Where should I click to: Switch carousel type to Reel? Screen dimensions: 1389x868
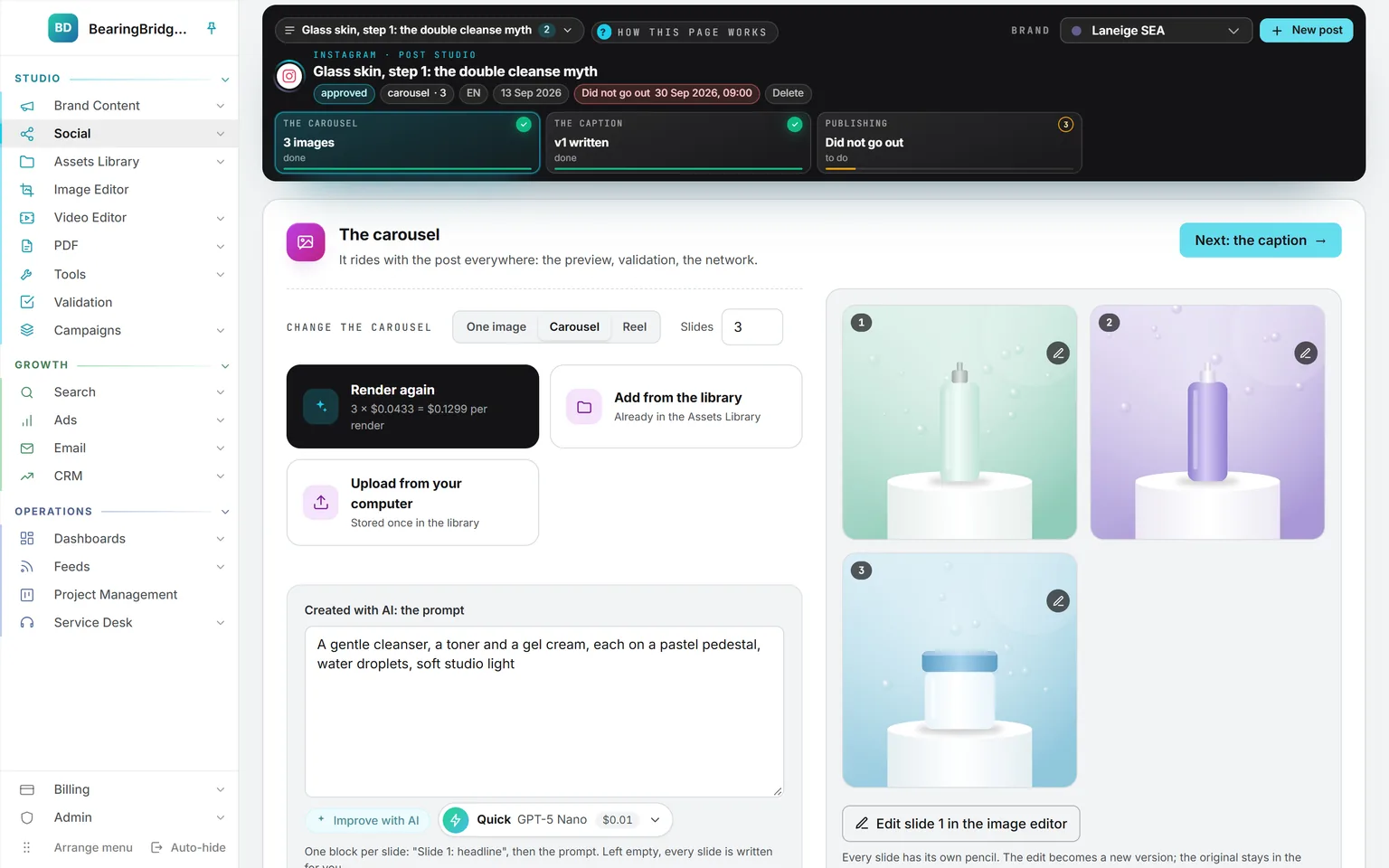click(635, 327)
